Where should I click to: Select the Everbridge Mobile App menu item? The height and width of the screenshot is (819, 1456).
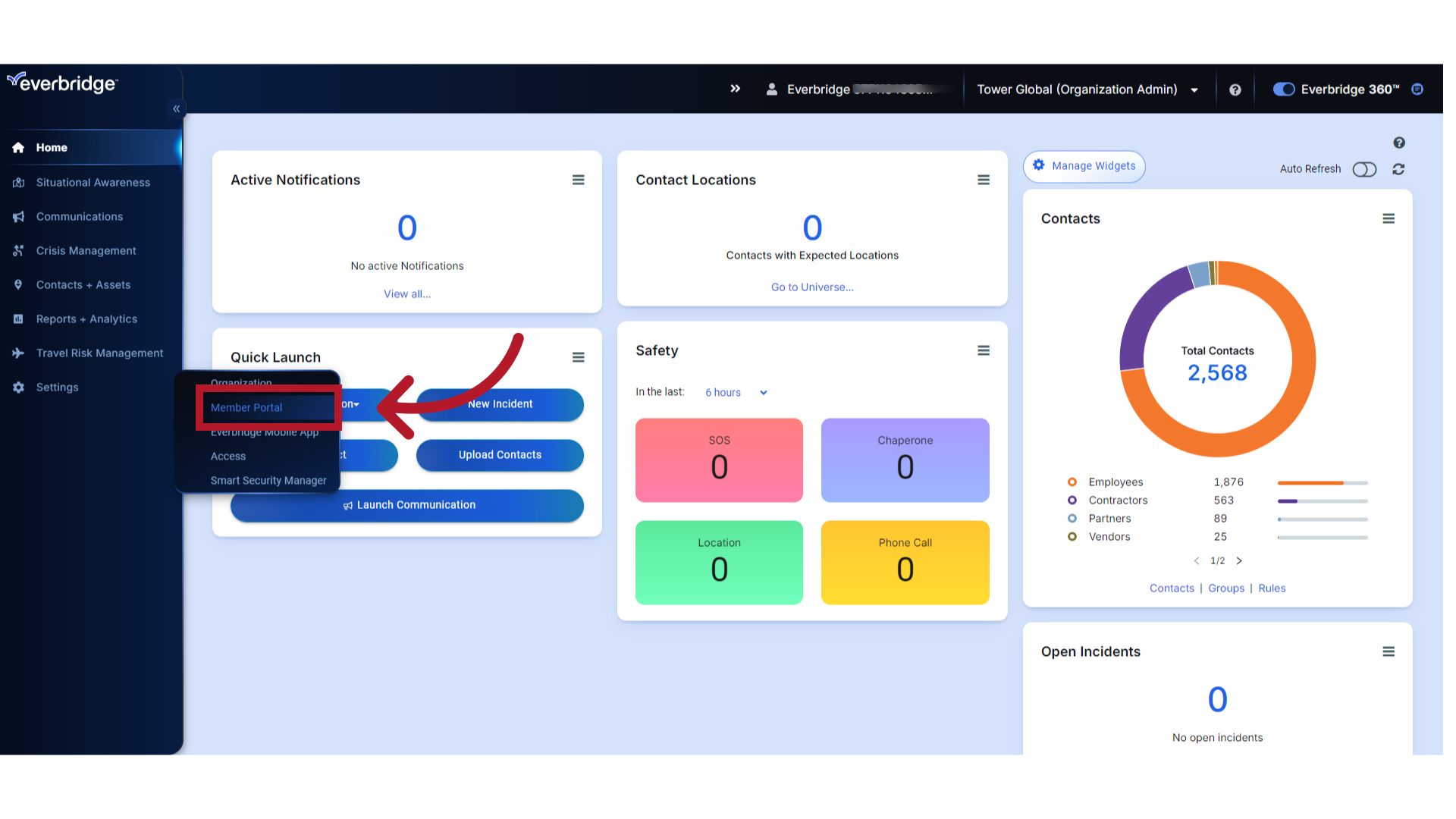265,431
